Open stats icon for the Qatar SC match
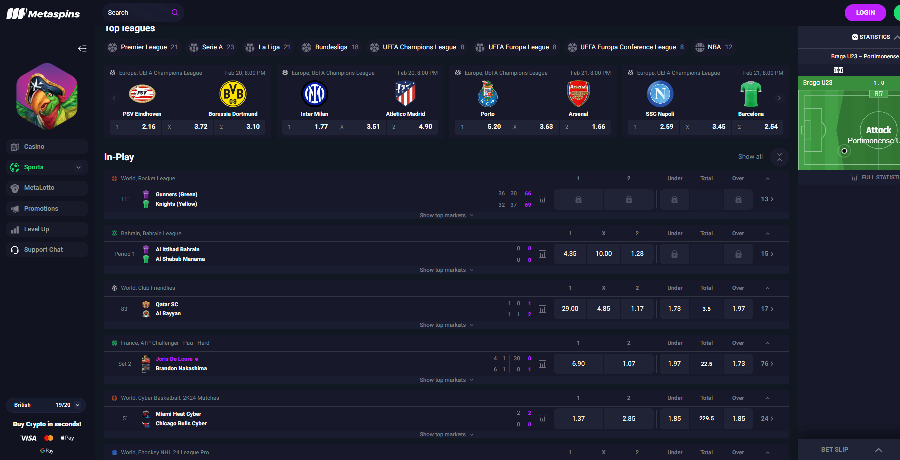This screenshot has width=900, height=460. (543, 308)
